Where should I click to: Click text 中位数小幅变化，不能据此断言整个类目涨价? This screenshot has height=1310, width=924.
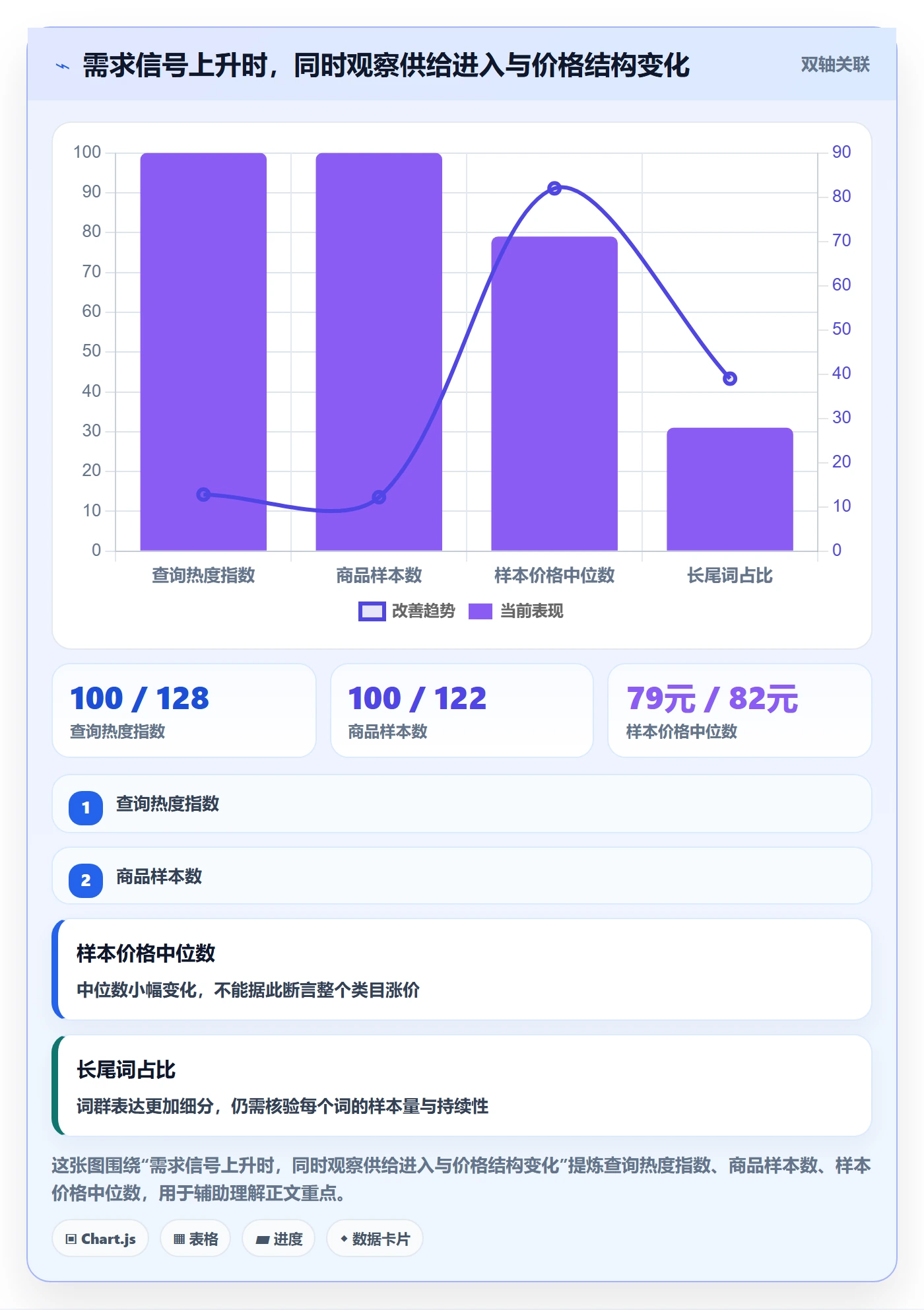[248, 990]
